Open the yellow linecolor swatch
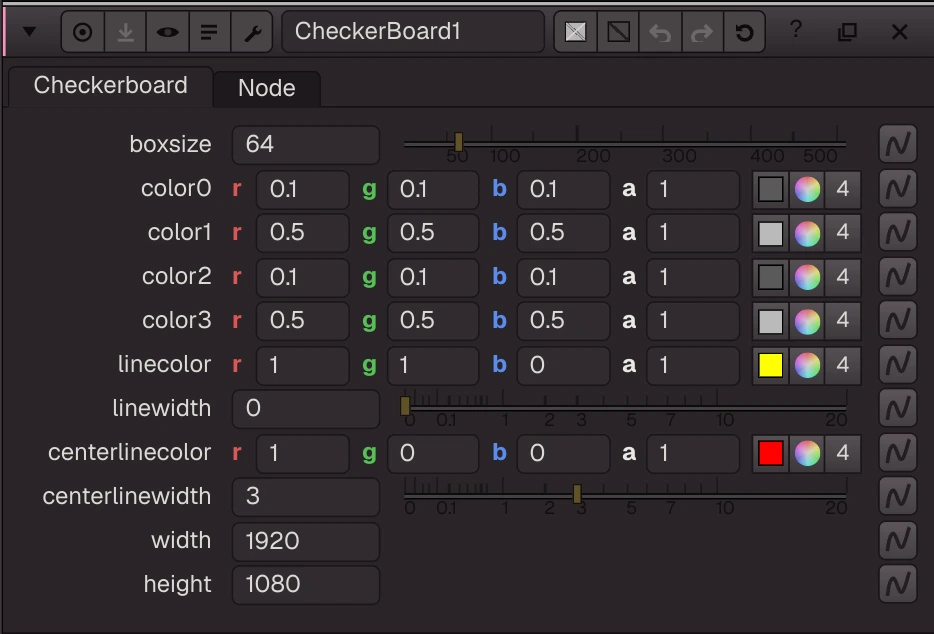The width and height of the screenshot is (934, 634). (771, 365)
